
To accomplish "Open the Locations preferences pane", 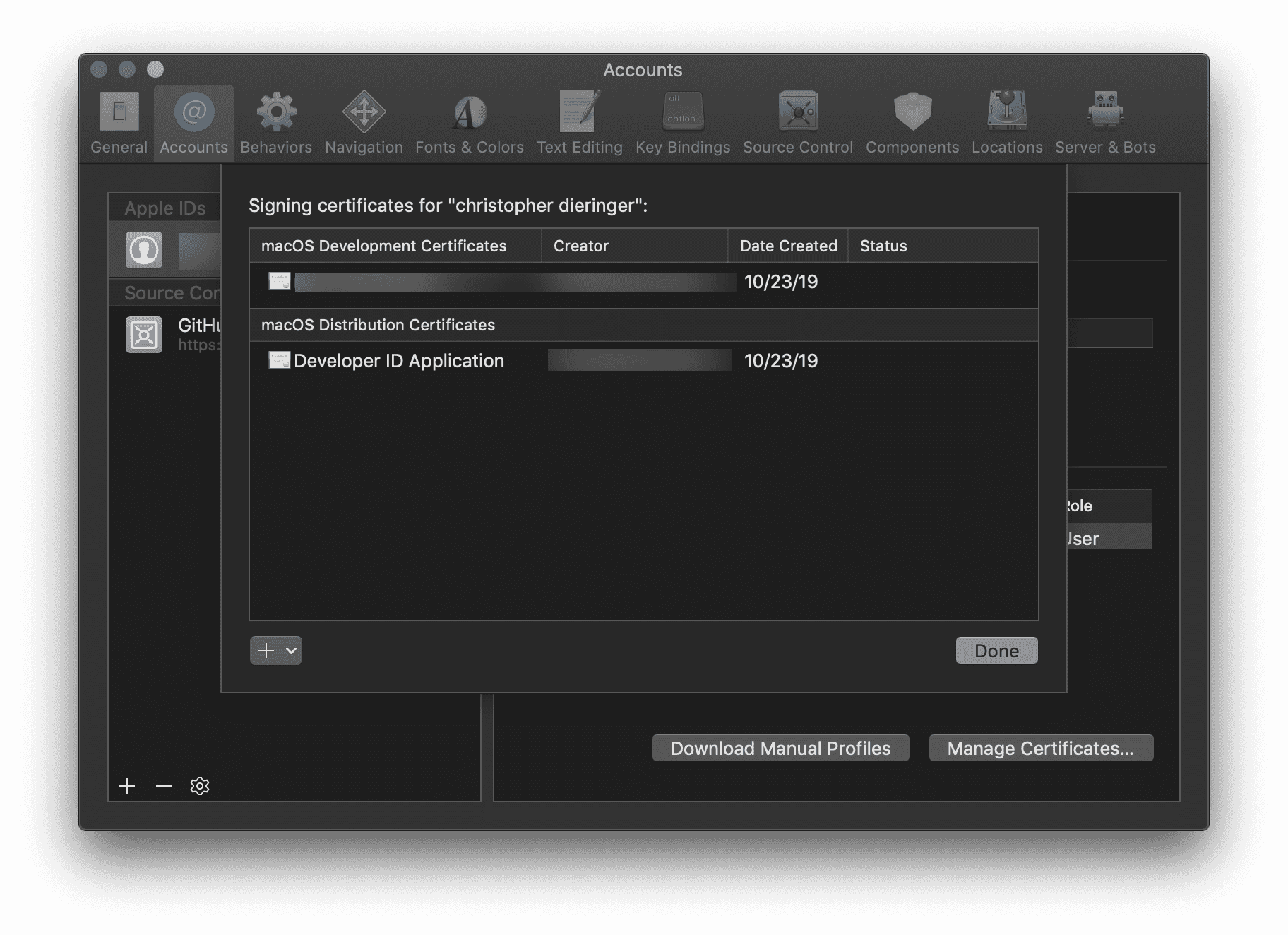I will click(x=1006, y=123).
